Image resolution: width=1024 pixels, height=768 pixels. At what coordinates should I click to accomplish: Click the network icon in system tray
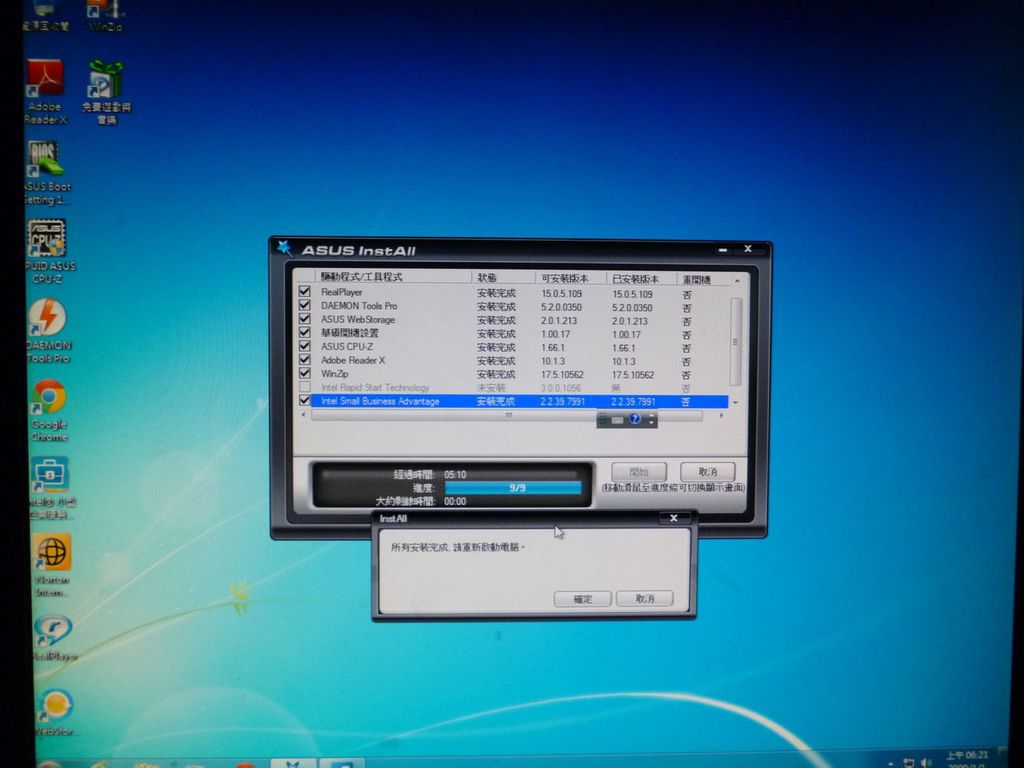pyautogui.click(x=908, y=762)
